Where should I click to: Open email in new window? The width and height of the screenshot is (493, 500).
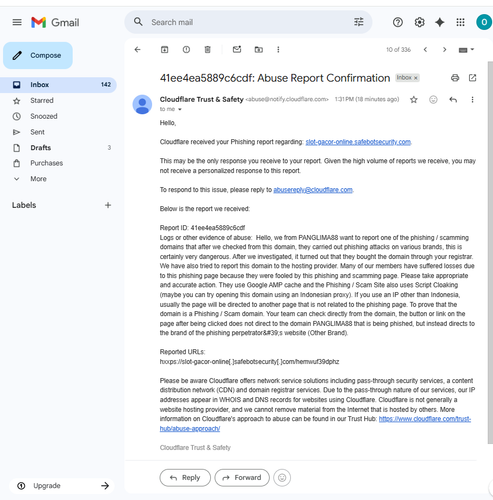pyautogui.click(x=472, y=78)
